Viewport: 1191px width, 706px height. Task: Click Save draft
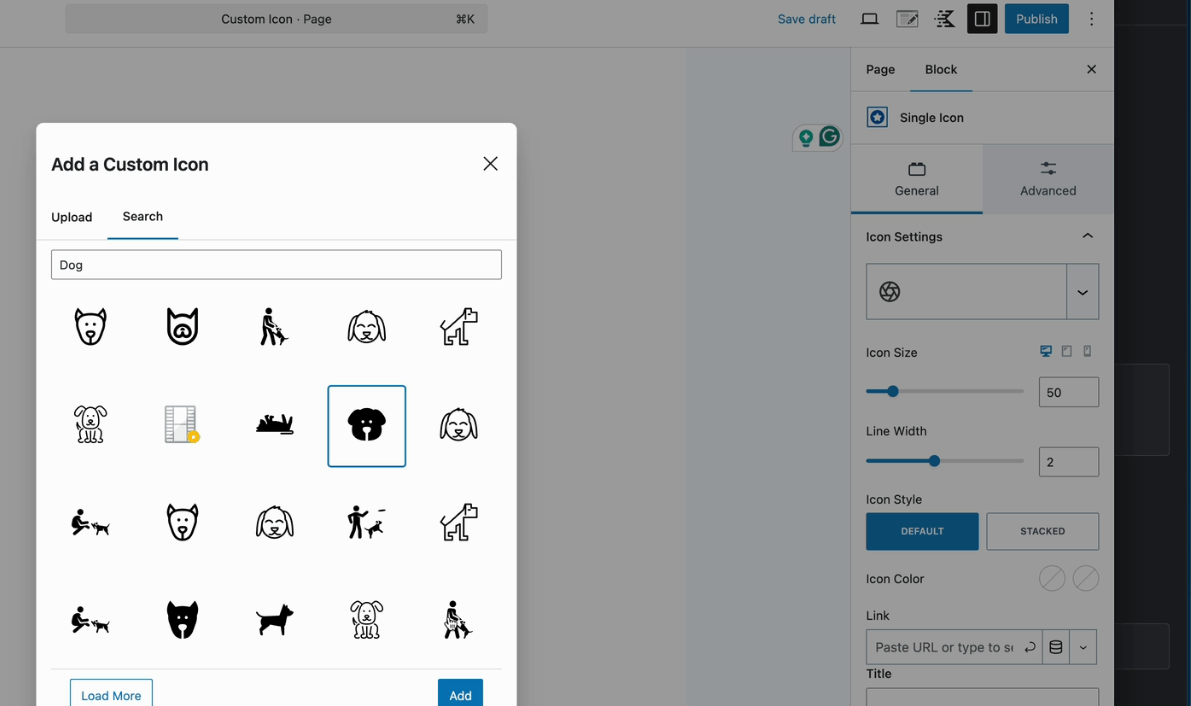(807, 19)
